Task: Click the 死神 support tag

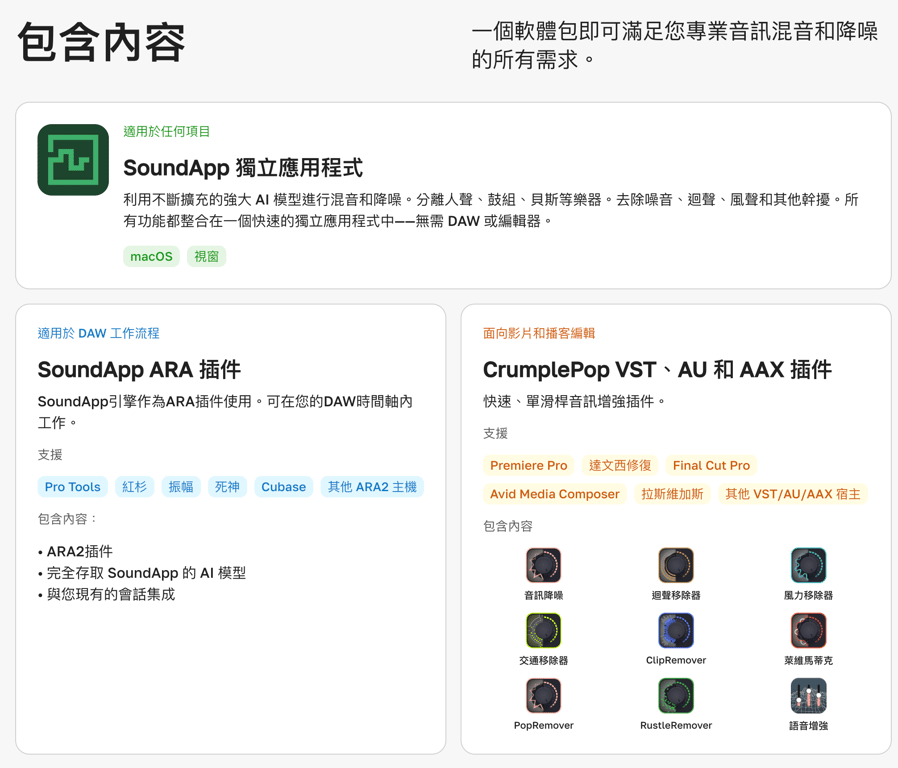Action: click(227, 487)
